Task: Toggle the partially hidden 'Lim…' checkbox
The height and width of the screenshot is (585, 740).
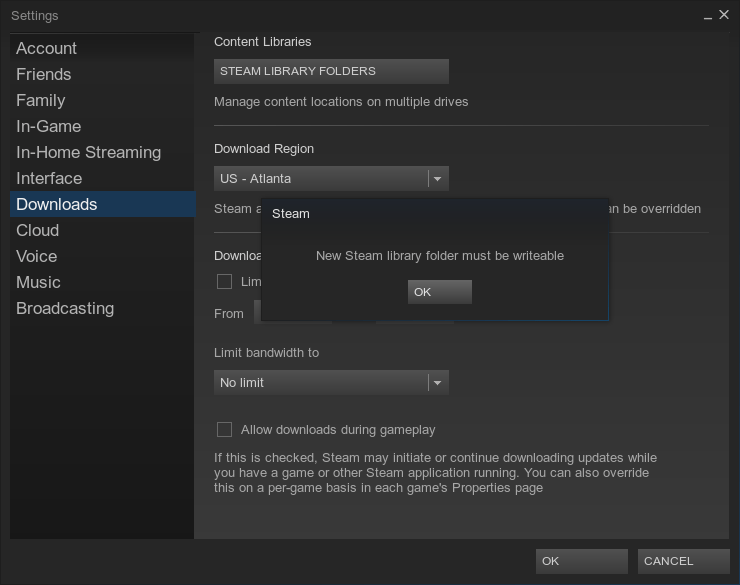Action: pos(224,282)
